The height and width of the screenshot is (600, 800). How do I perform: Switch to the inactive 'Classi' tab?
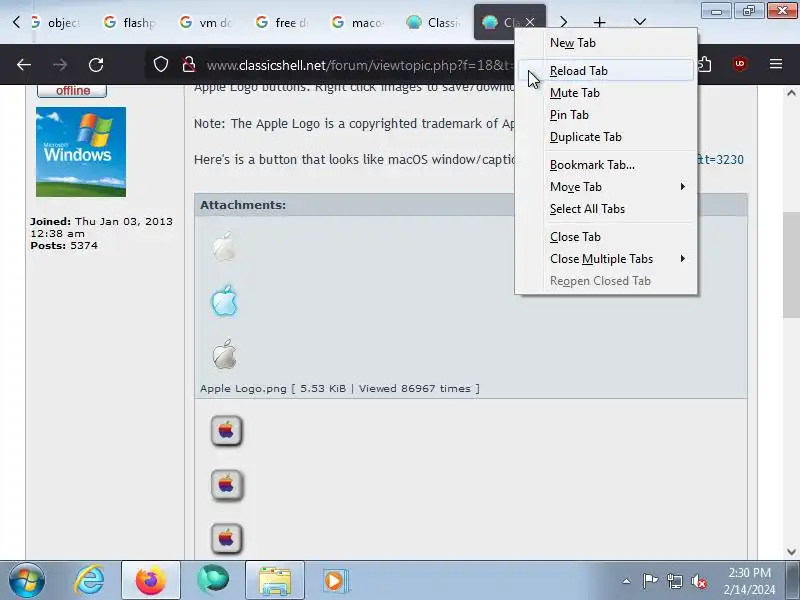click(x=434, y=22)
